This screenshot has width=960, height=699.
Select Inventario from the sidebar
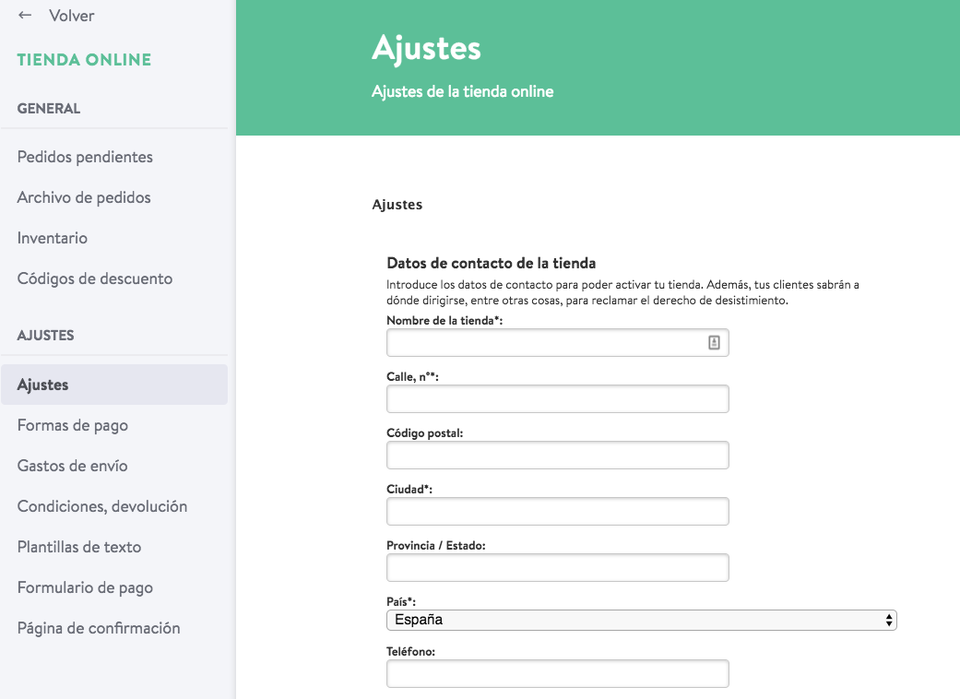52,237
